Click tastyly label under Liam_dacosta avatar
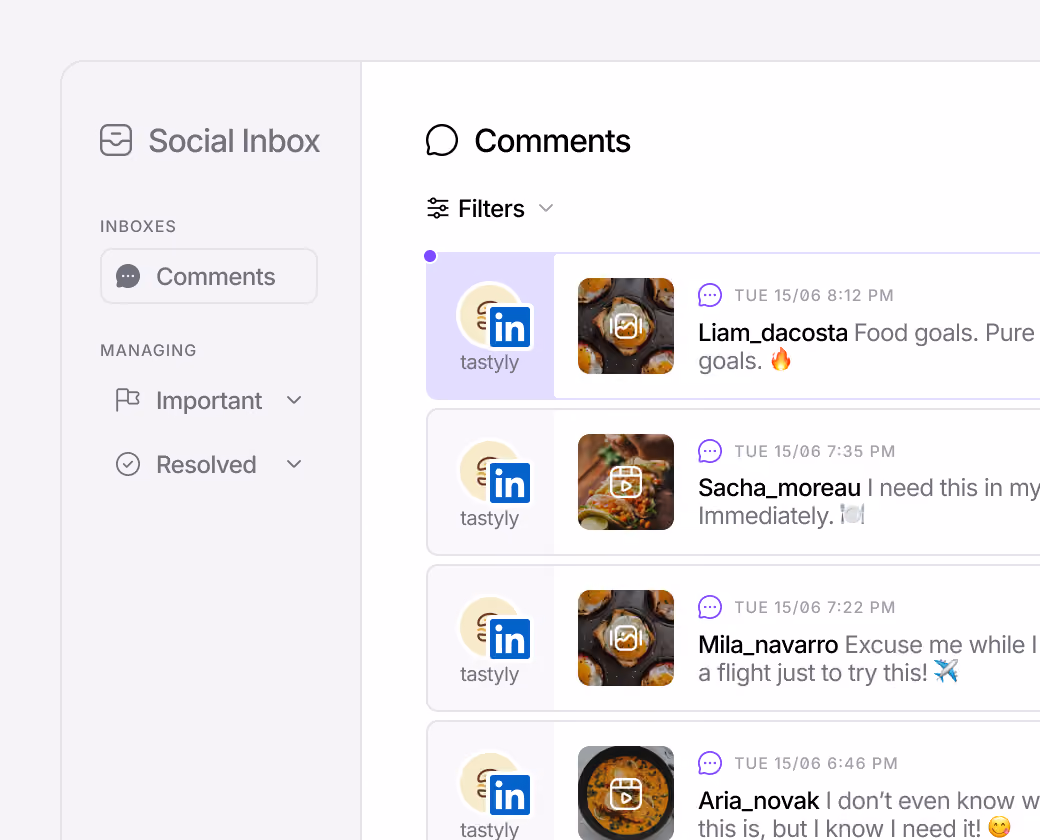 coord(489,363)
